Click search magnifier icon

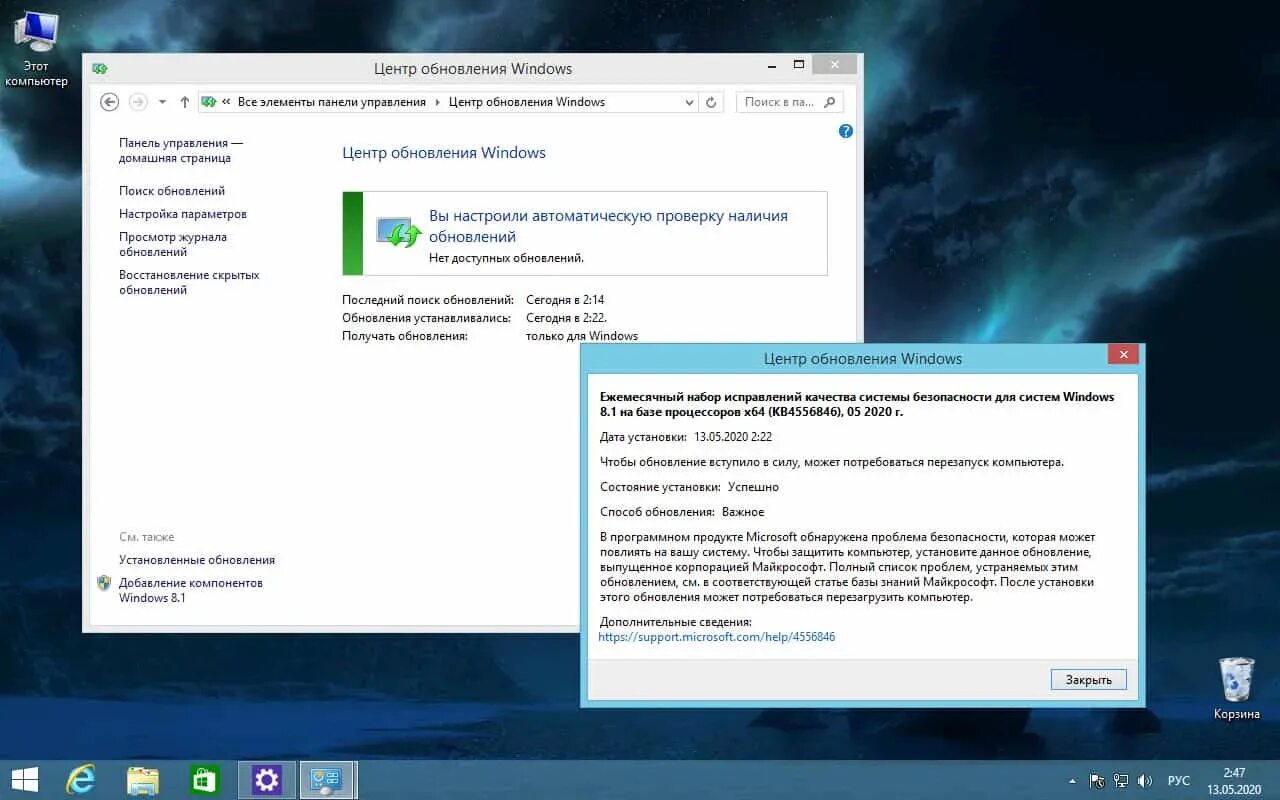(x=830, y=102)
